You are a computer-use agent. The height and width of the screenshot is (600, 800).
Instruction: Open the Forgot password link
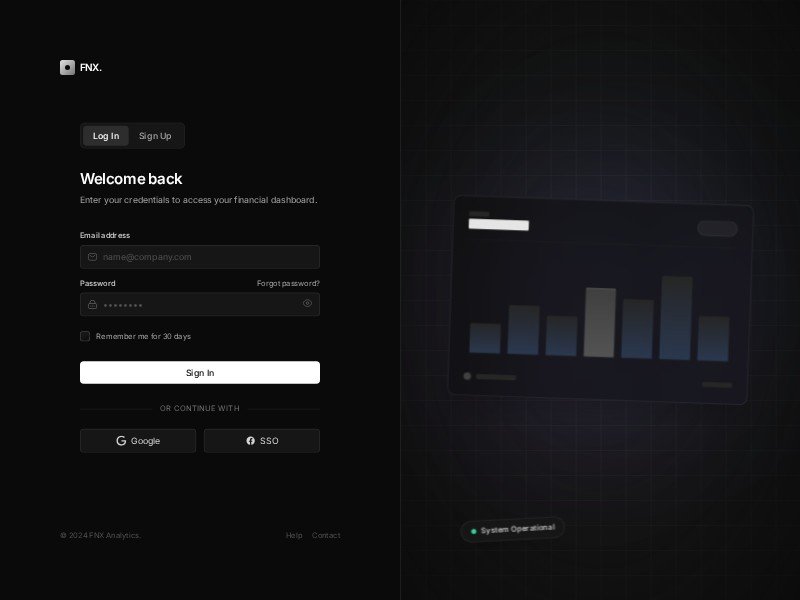click(288, 283)
